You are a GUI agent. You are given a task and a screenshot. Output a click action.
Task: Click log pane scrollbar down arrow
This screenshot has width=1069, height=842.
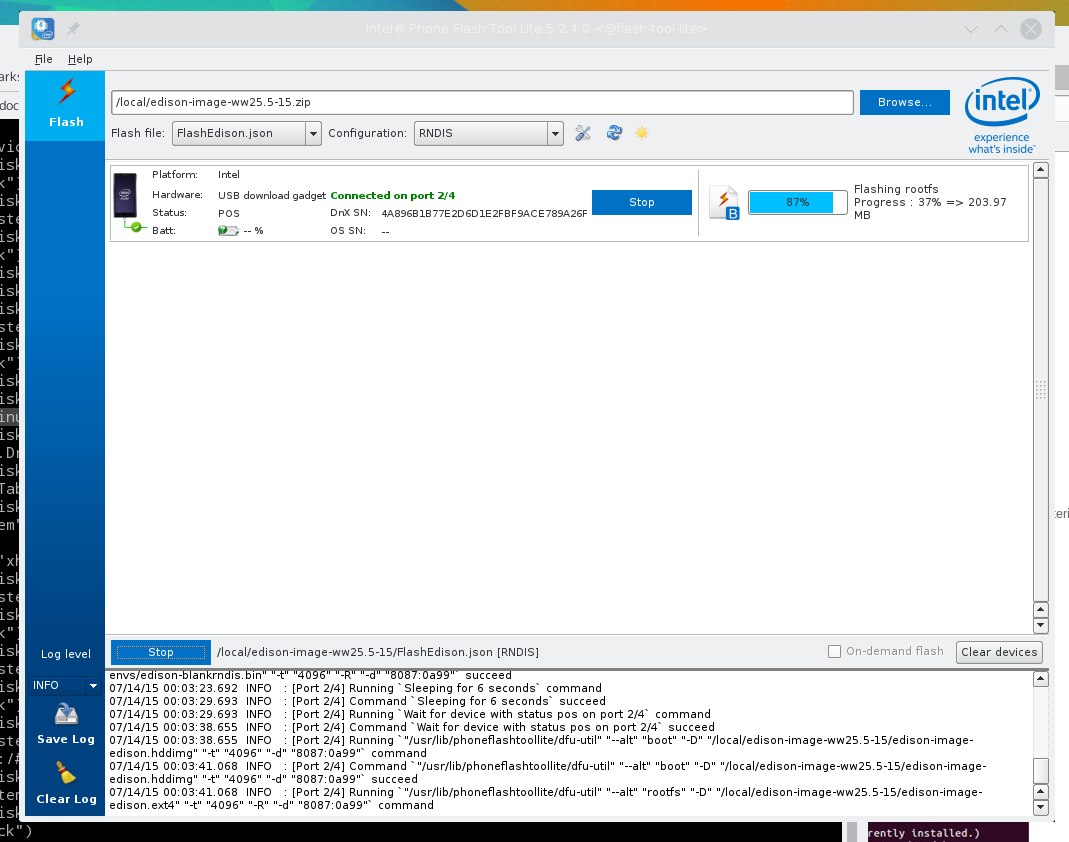click(1040, 807)
